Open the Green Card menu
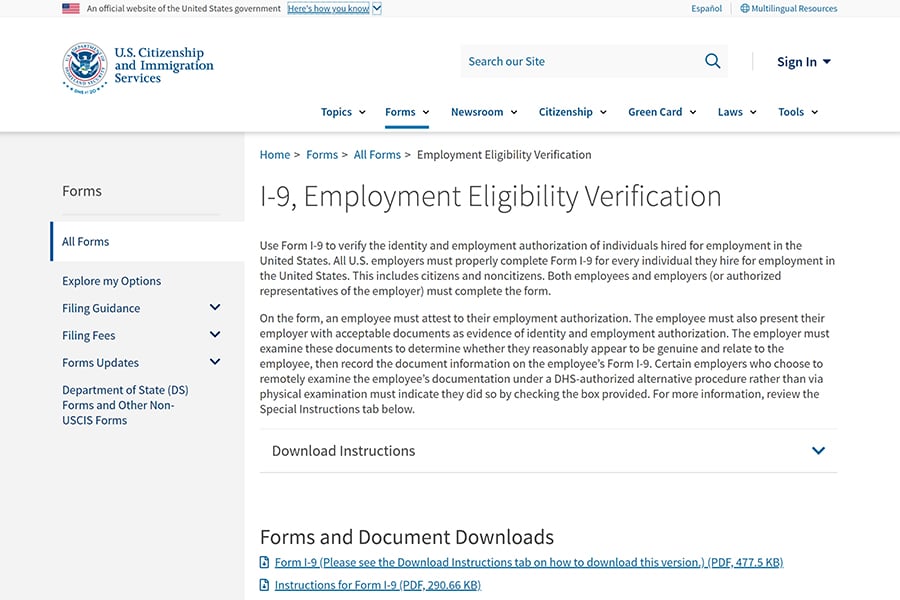 (662, 112)
